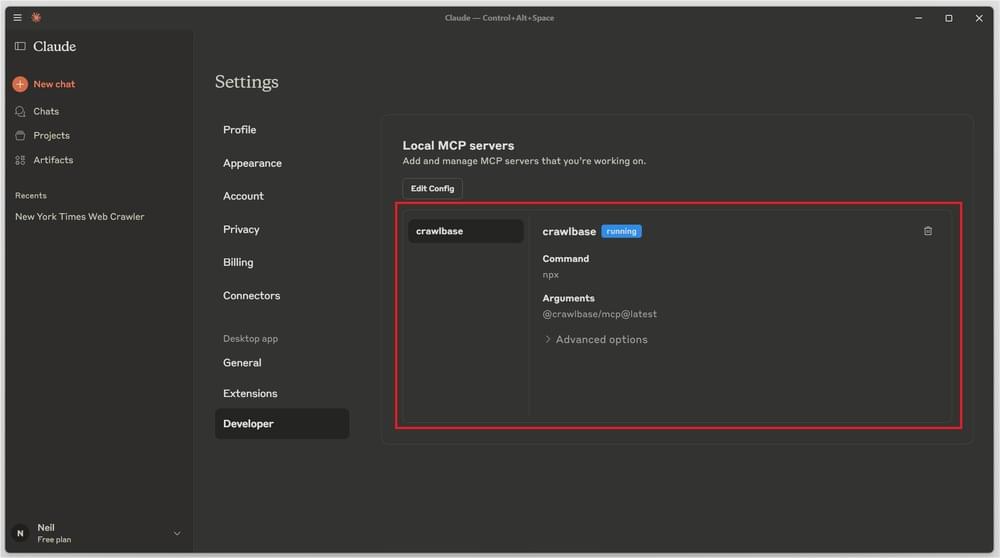The width and height of the screenshot is (1000, 558).
Task: Click the orange plus New chat icon
Action: (x=20, y=84)
